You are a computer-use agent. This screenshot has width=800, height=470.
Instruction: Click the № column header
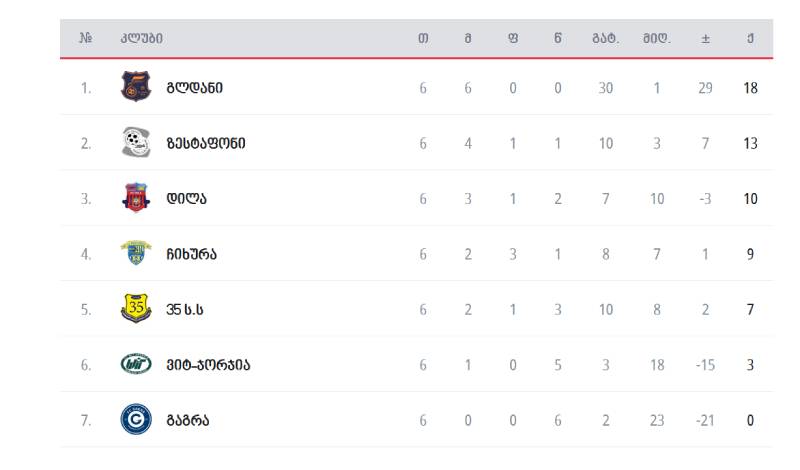[x=86, y=38]
